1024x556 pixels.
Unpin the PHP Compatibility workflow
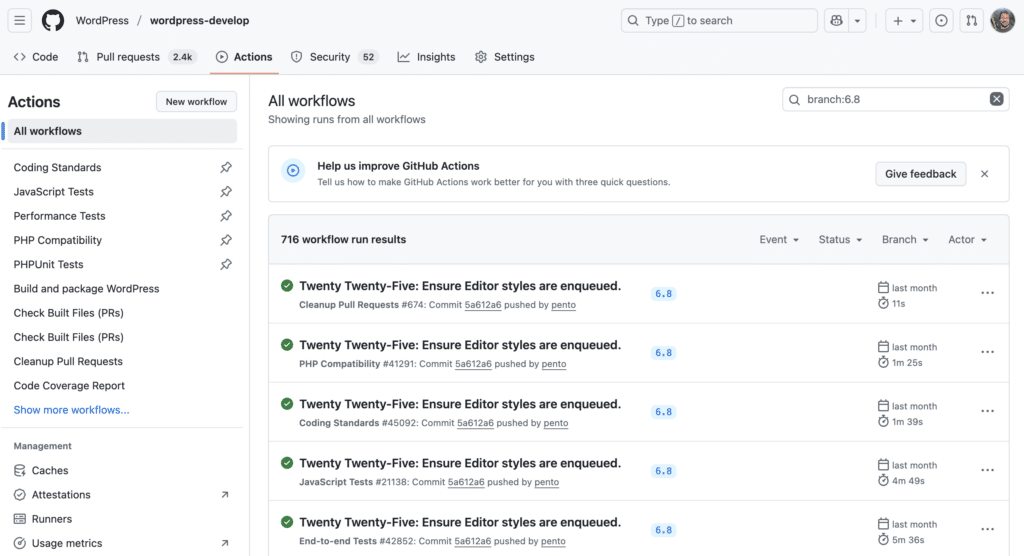click(x=226, y=240)
